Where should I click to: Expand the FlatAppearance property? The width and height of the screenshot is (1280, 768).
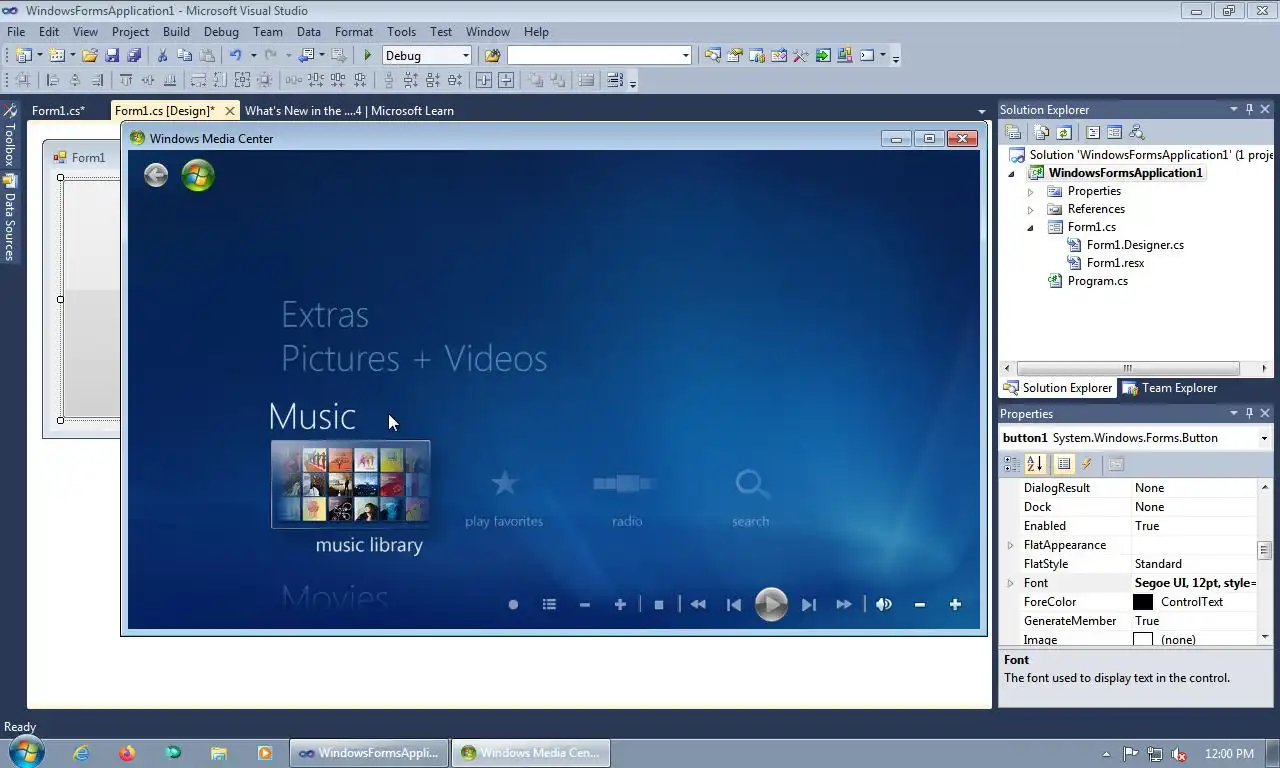[1010, 545]
